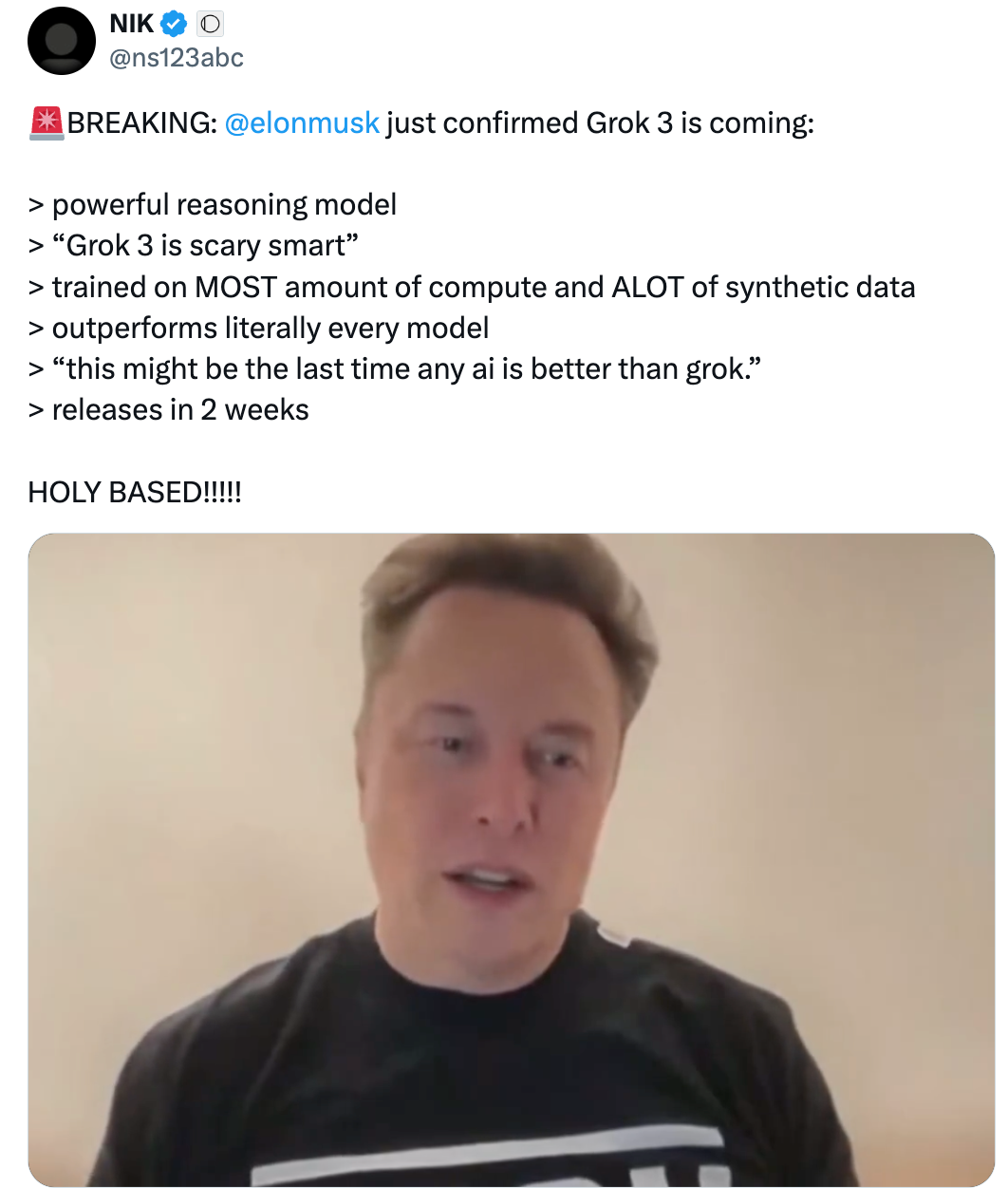Click "outperforms literally every model" line
This screenshot has width=1008, height=1204.
click(259, 328)
